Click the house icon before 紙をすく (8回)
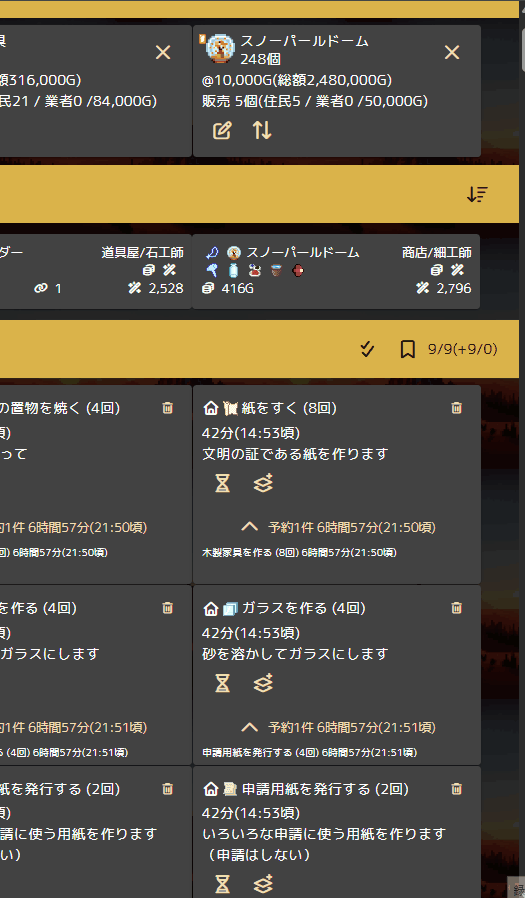525x898 pixels. click(x=210, y=408)
